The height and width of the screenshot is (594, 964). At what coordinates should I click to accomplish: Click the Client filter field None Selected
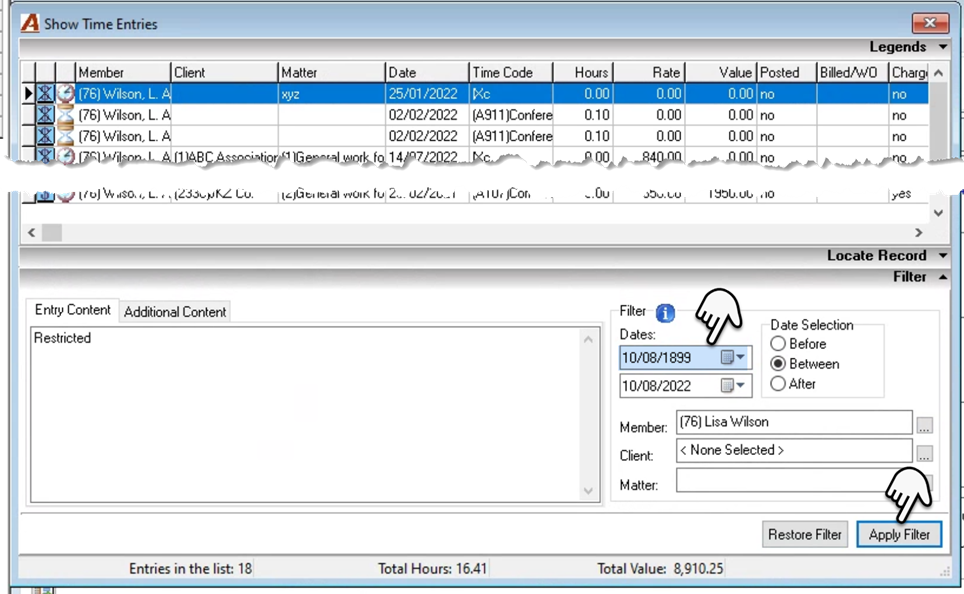point(794,450)
